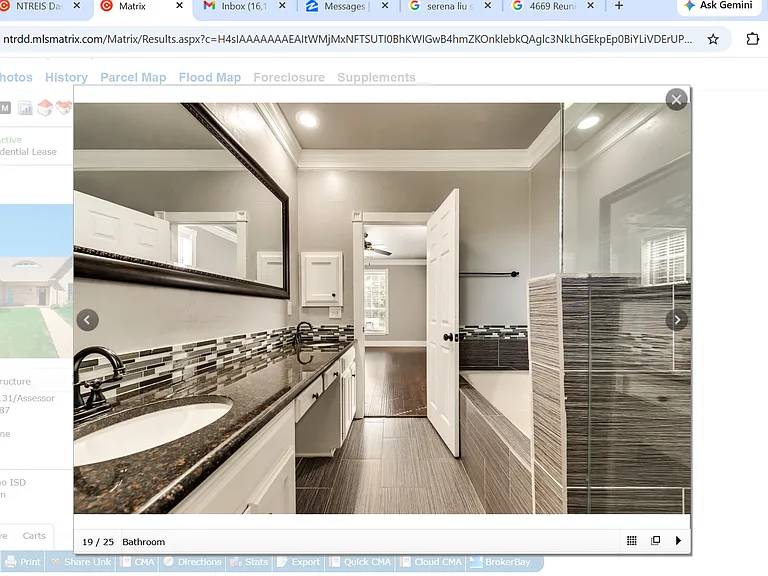
Task: Click the Share Link button
Action: click(80, 562)
